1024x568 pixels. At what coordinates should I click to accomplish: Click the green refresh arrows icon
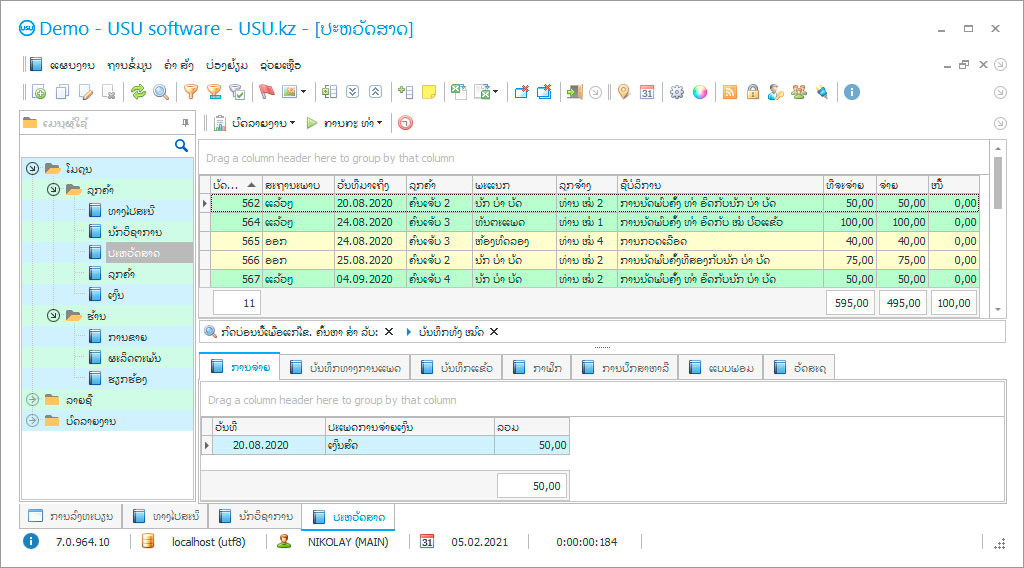pyautogui.click(x=138, y=92)
